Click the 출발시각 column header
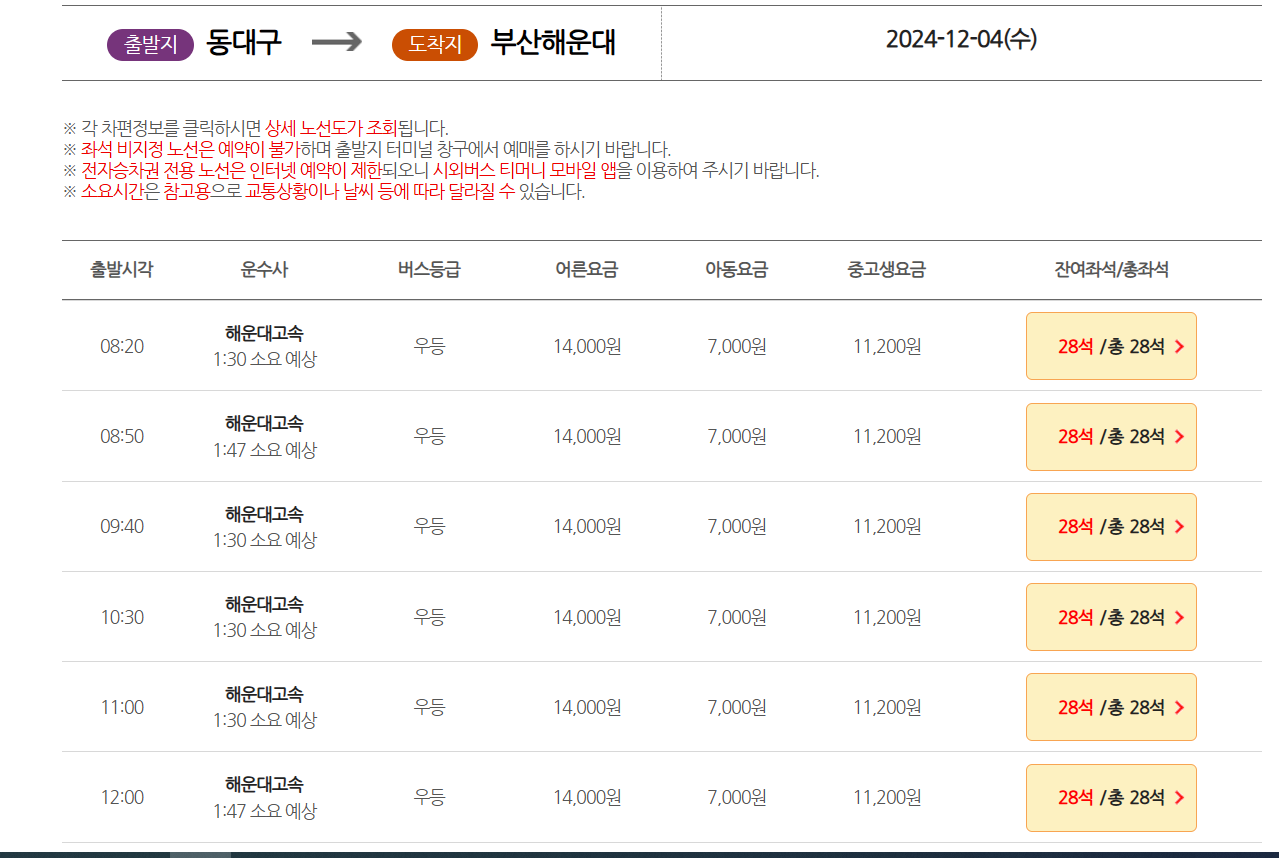The width and height of the screenshot is (1279, 858). tap(122, 269)
